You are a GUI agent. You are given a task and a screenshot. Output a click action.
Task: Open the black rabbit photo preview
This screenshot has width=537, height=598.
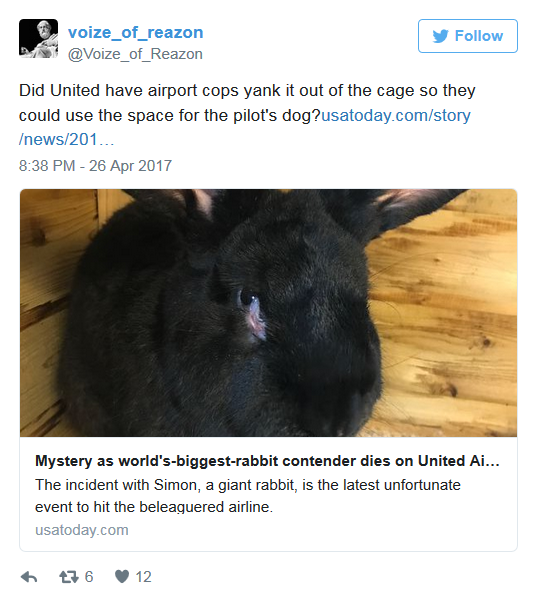click(x=268, y=313)
